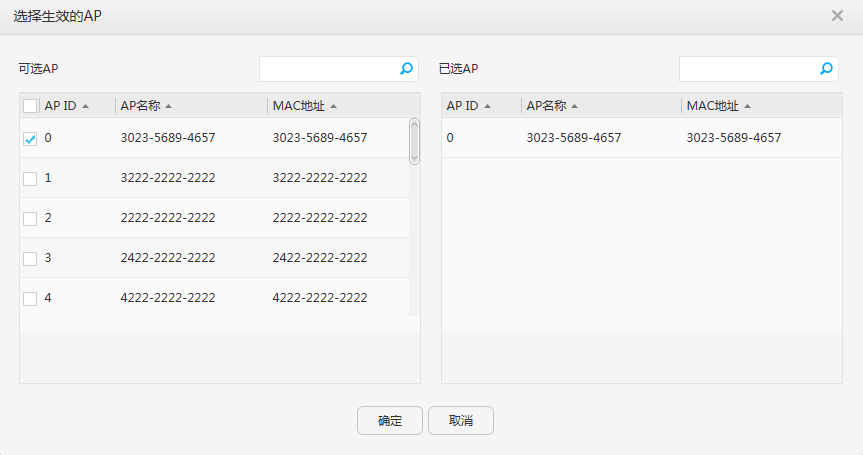Close the select AP dialog
This screenshot has width=863, height=455.
point(837,16)
